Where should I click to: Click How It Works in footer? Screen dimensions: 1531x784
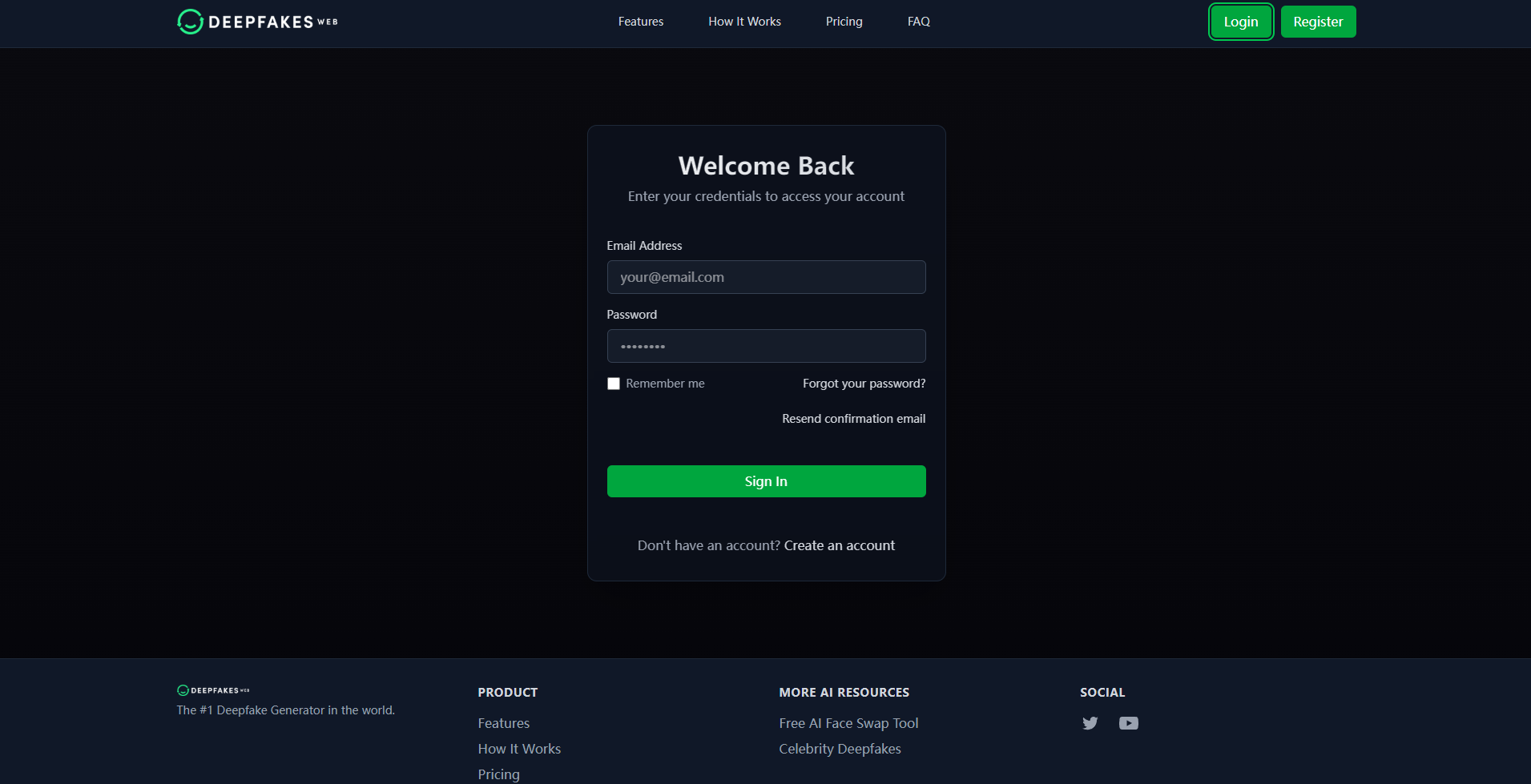click(x=519, y=749)
